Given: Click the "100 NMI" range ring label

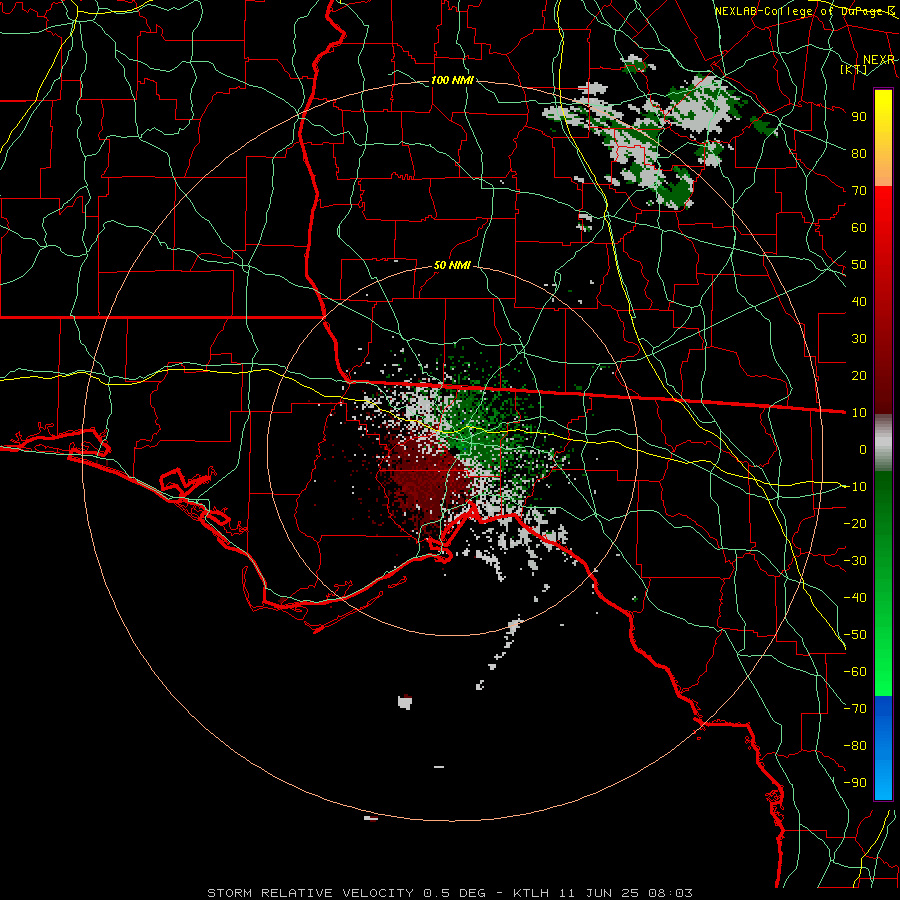Looking at the screenshot, I should point(452,80).
